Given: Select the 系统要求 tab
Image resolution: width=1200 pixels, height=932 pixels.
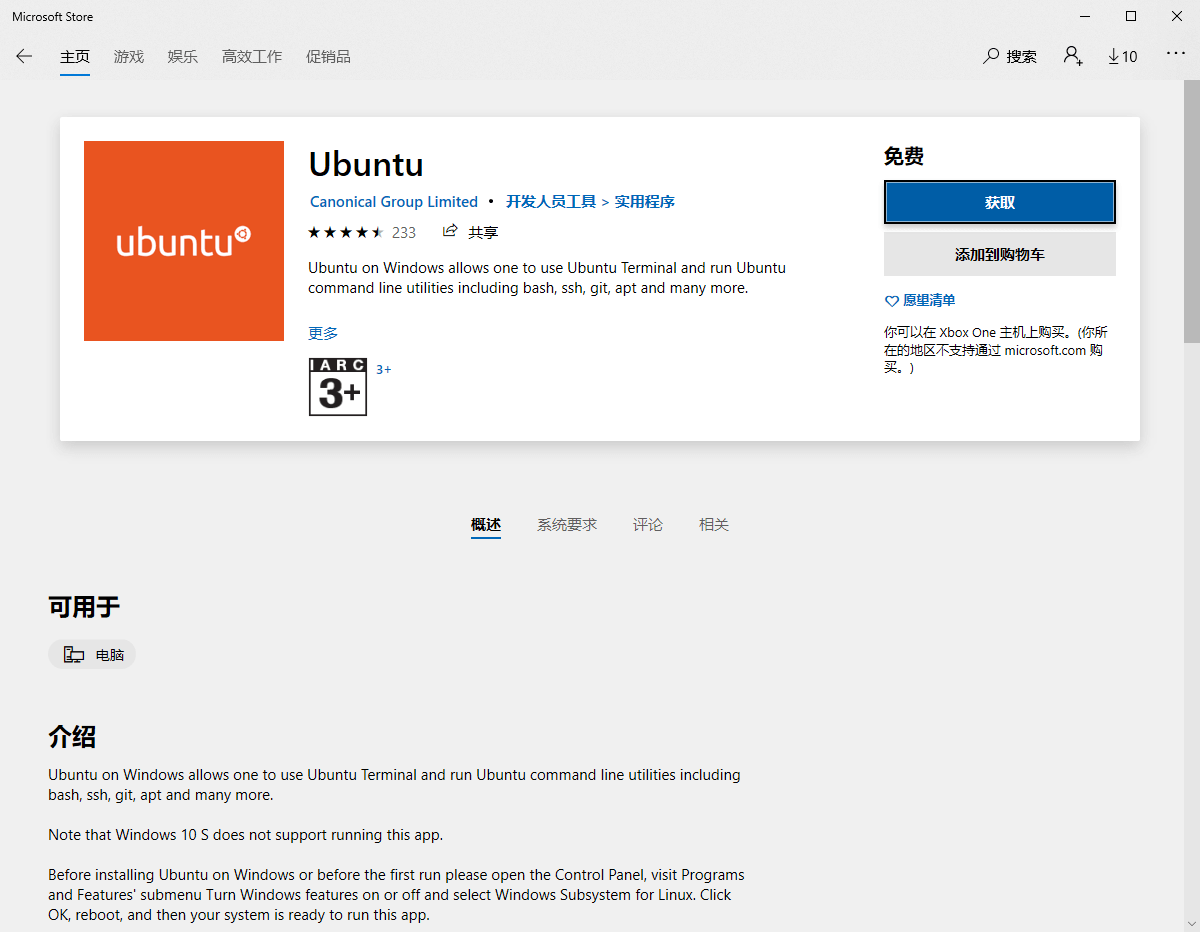Looking at the screenshot, I should (567, 525).
